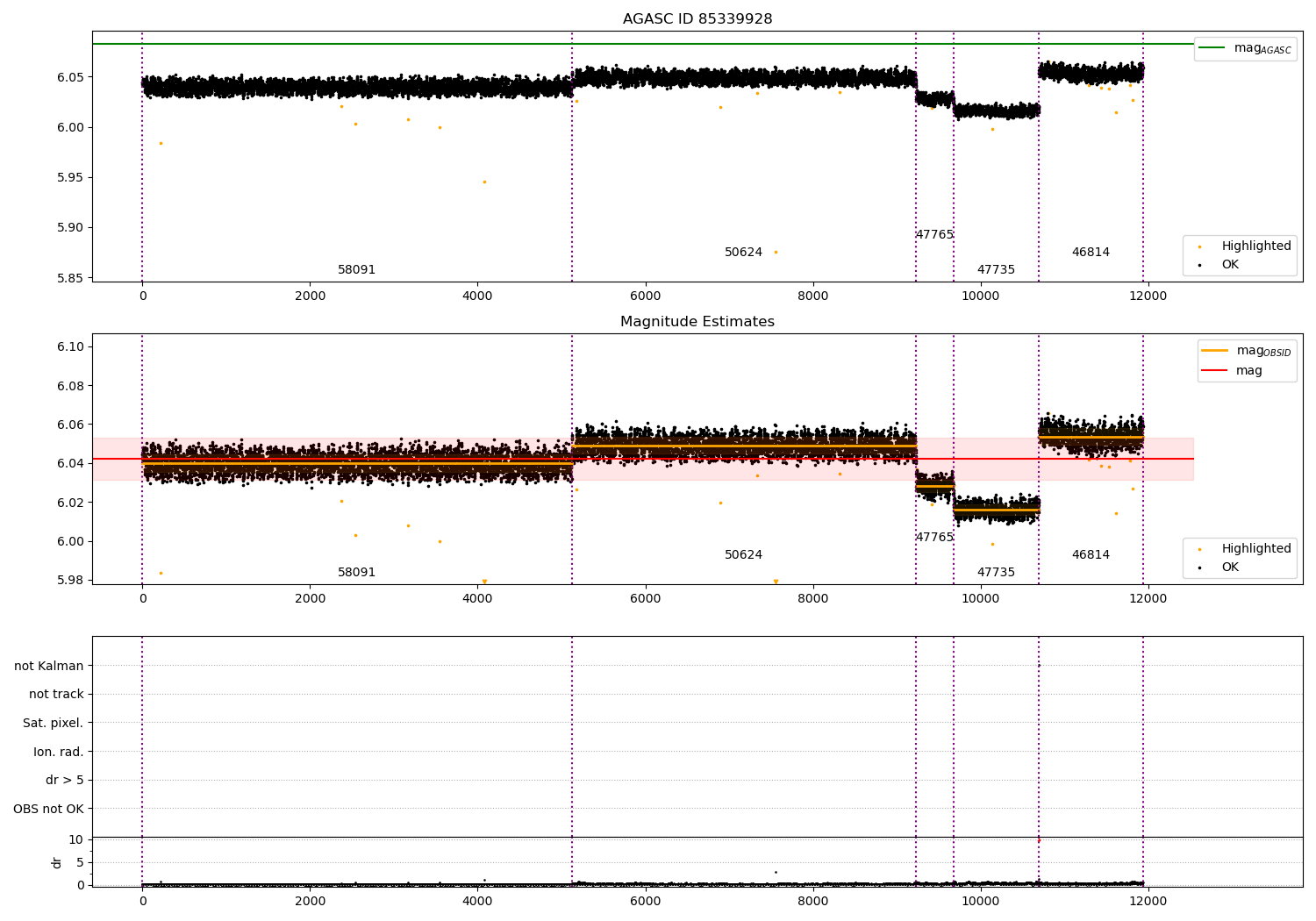This screenshot has height=921, width=1316.
Task: Click the 'not Kalman' row label
Action: pyautogui.click(x=49, y=666)
